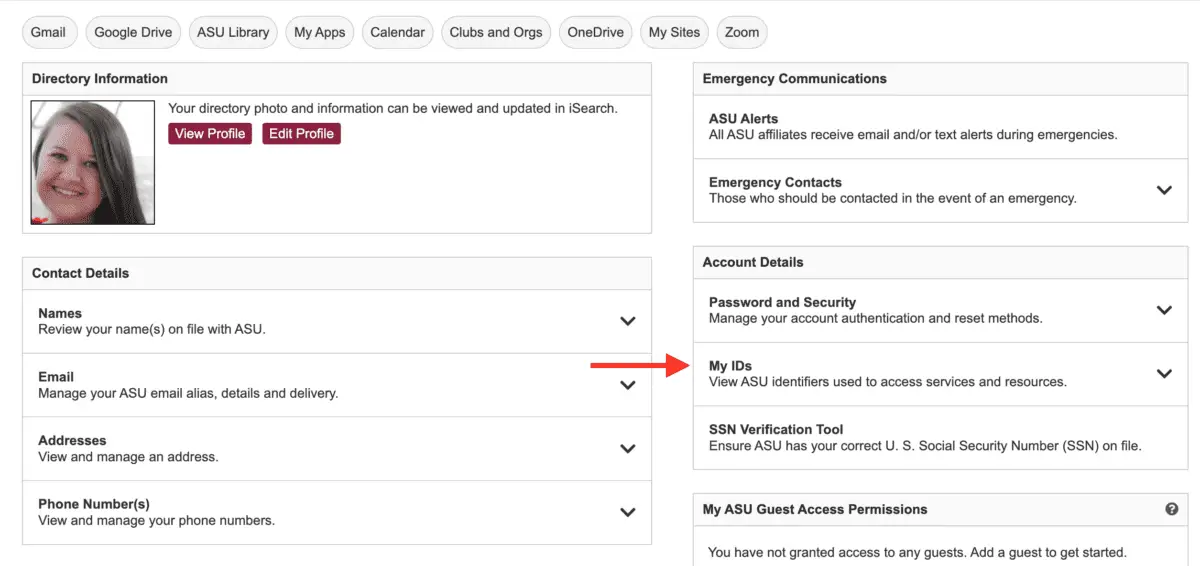
Task: Click the help question mark icon
Action: 1171,509
